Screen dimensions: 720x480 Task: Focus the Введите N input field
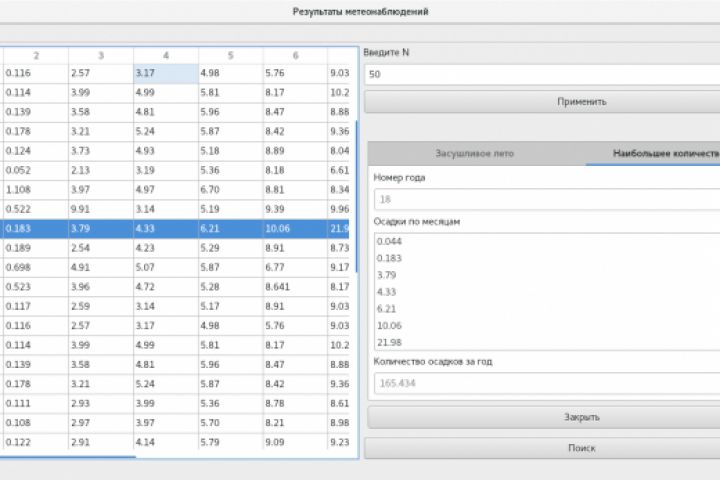(542, 74)
